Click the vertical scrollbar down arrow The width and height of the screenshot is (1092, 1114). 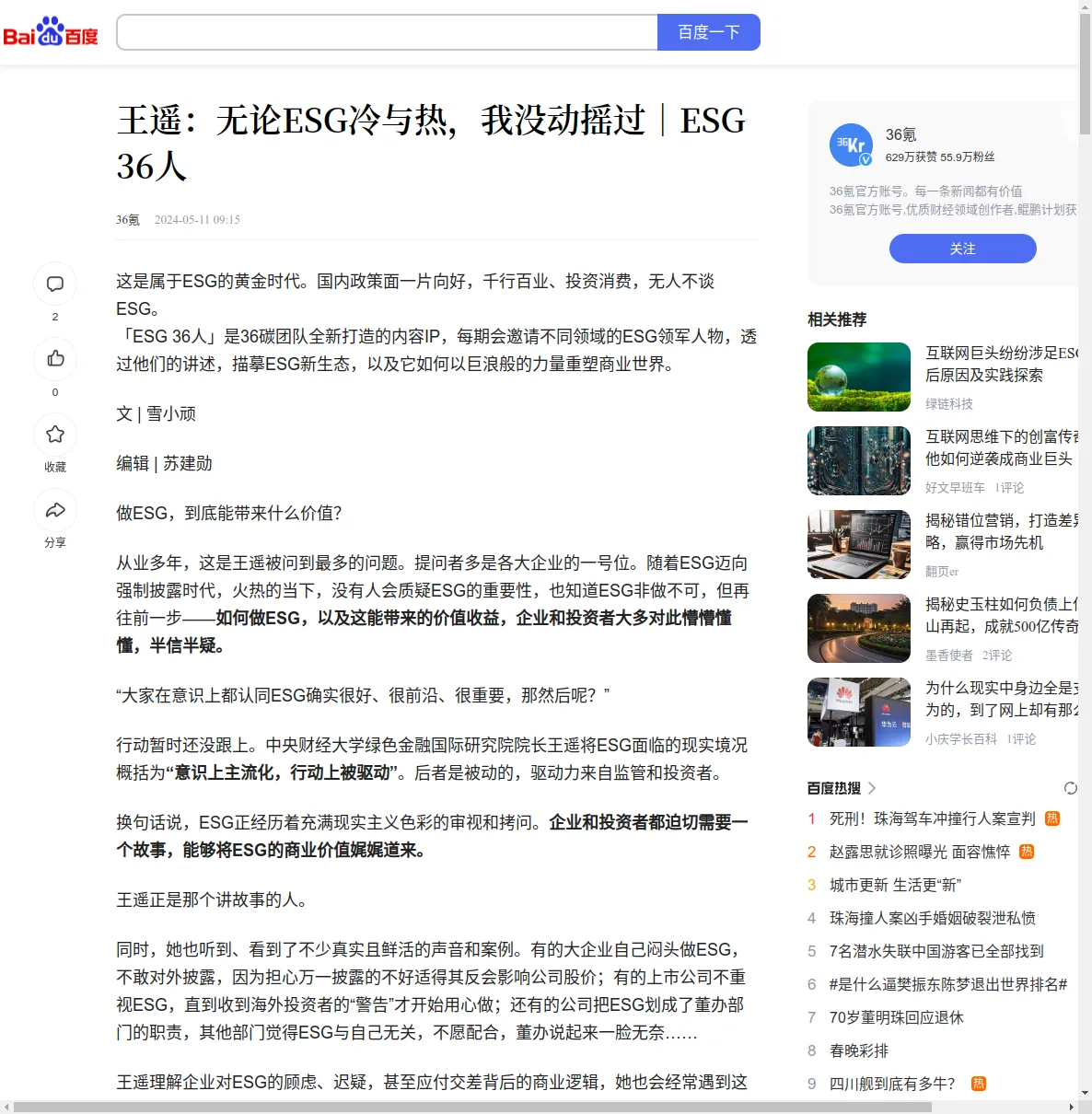click(1085, 1093)
